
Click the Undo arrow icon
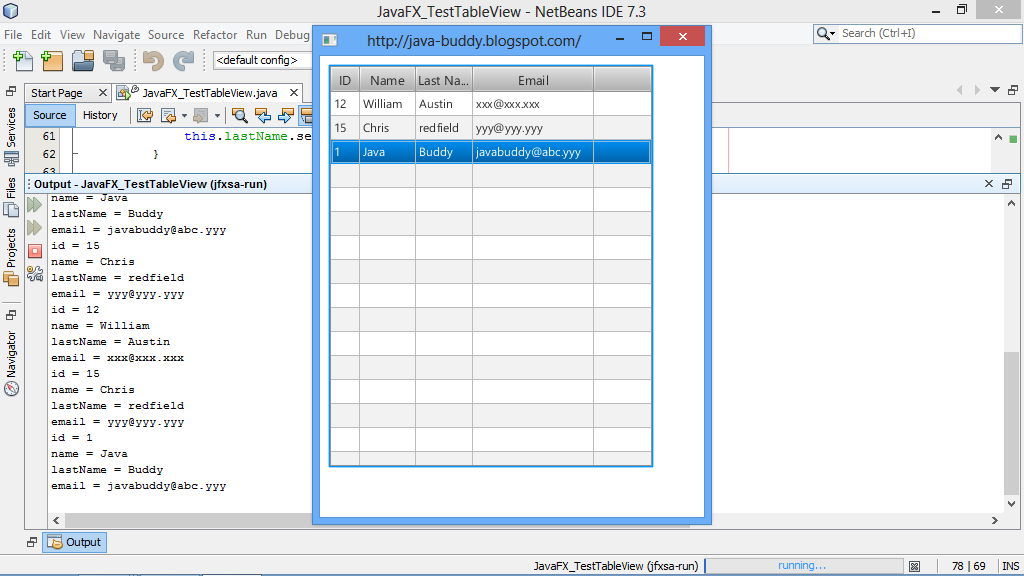pos(153,61)
